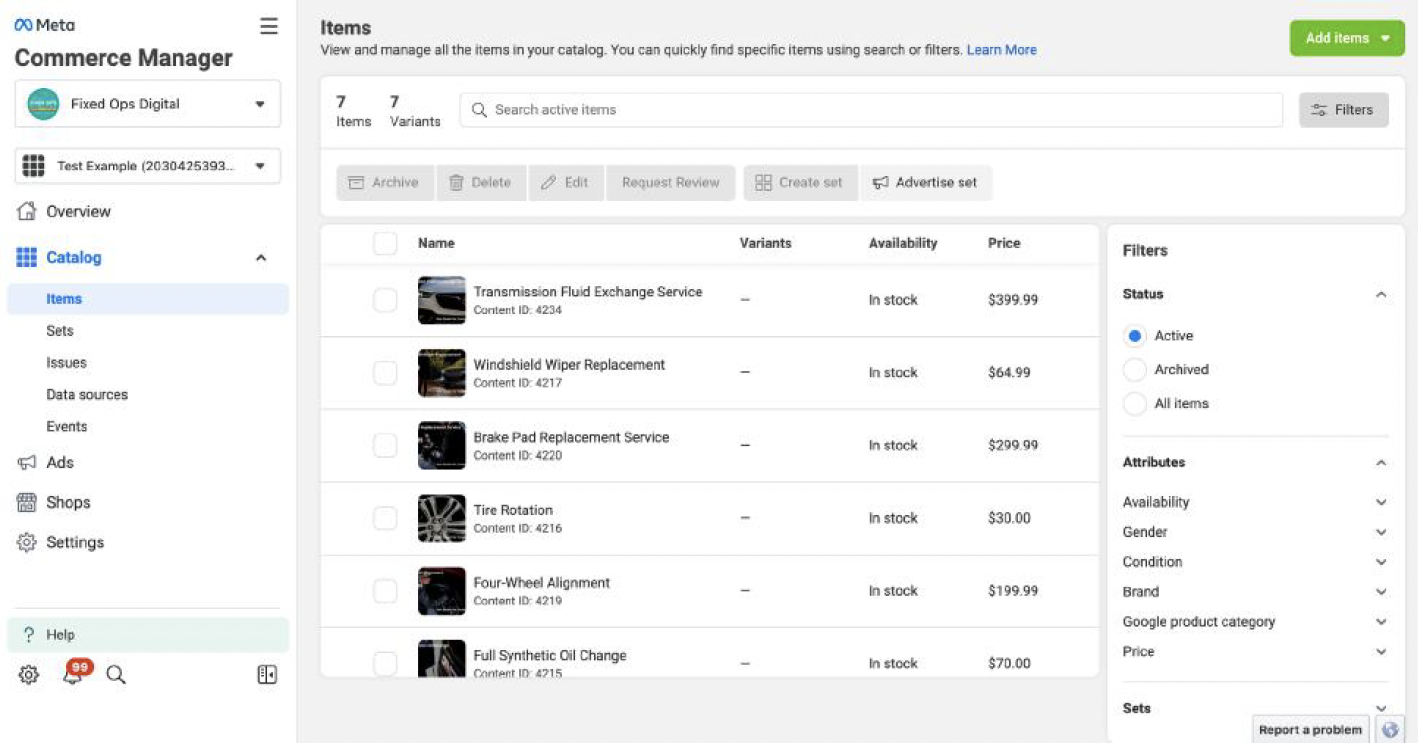
Task: Collapse the Catalog section chevron
Action: tap(261, 258)
